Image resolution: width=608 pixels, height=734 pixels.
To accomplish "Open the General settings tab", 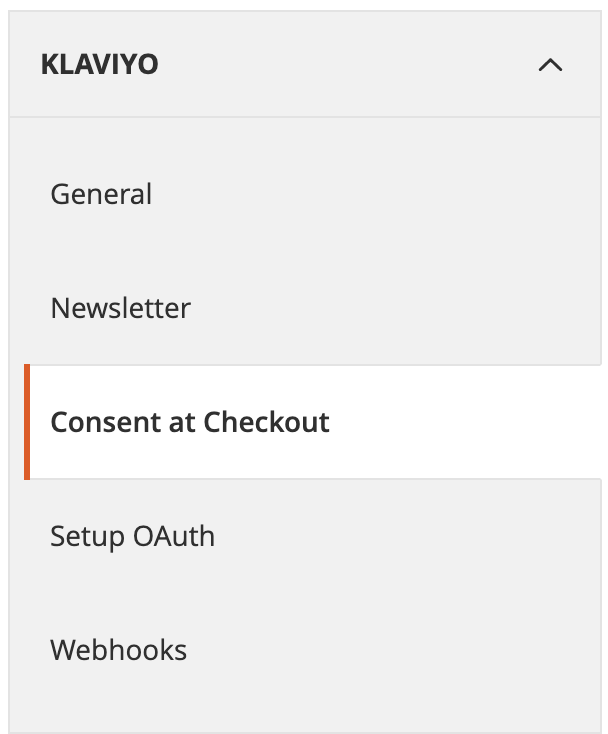I will [101, 194].
